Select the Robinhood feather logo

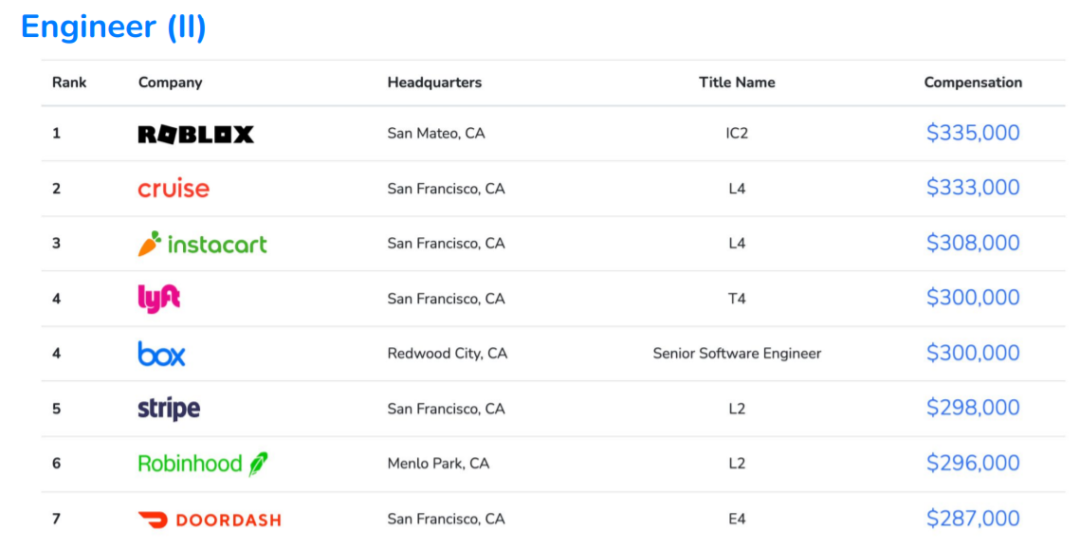(203, 463)
